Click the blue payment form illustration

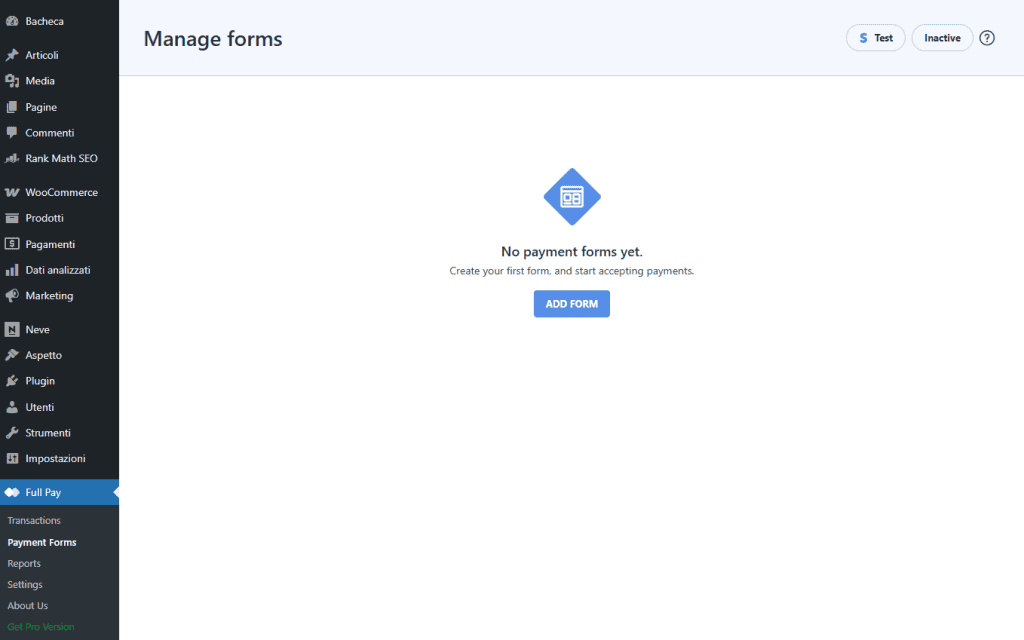pyautogui.click(x=571, y=196)
